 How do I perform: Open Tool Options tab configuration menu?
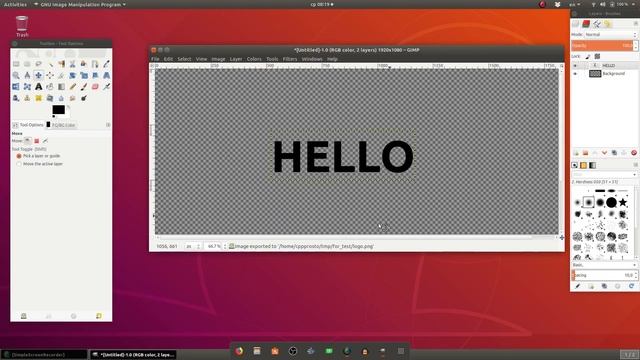coord(108,125)
